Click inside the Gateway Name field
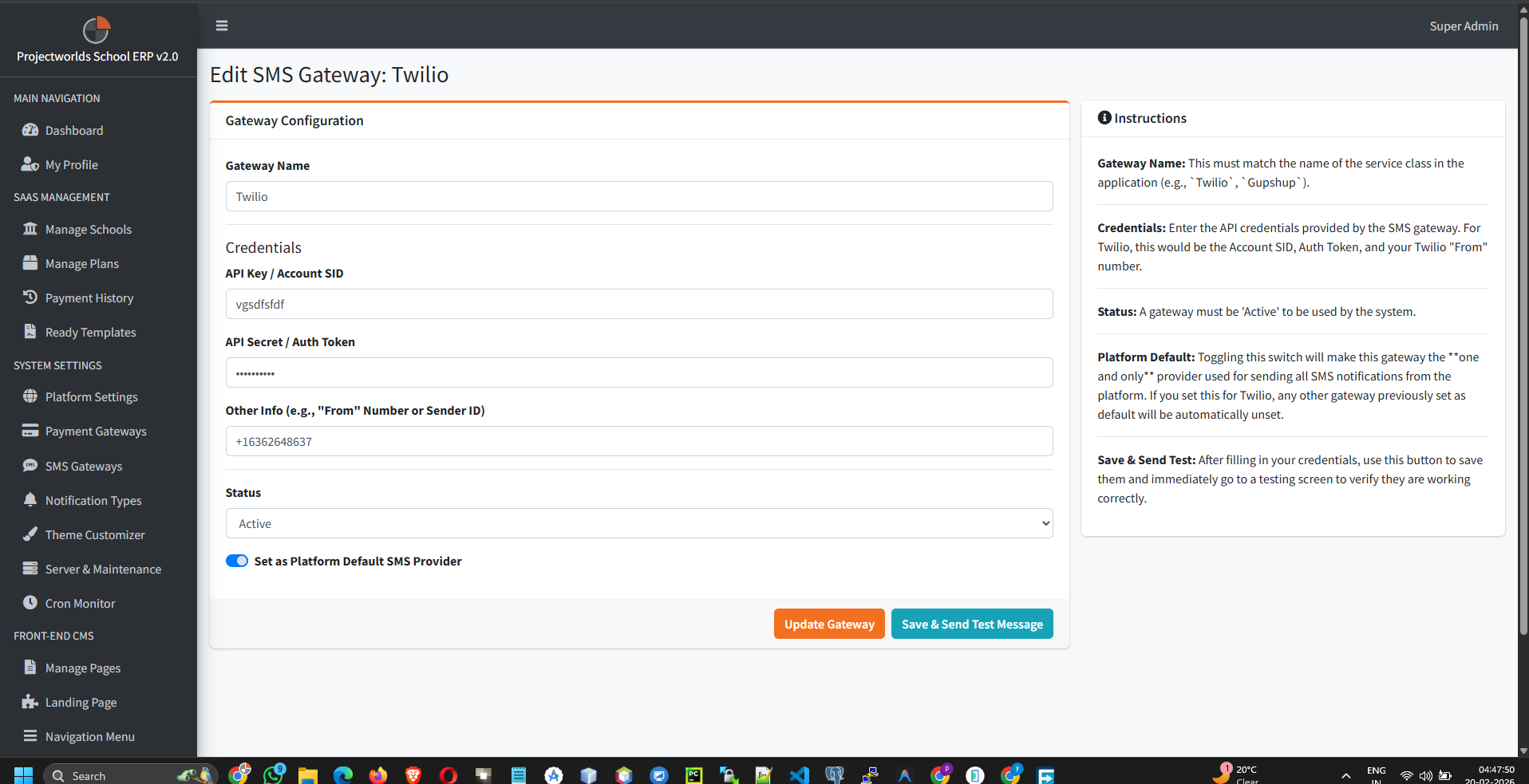The image size is (1529, 784). tap(638, 196)
